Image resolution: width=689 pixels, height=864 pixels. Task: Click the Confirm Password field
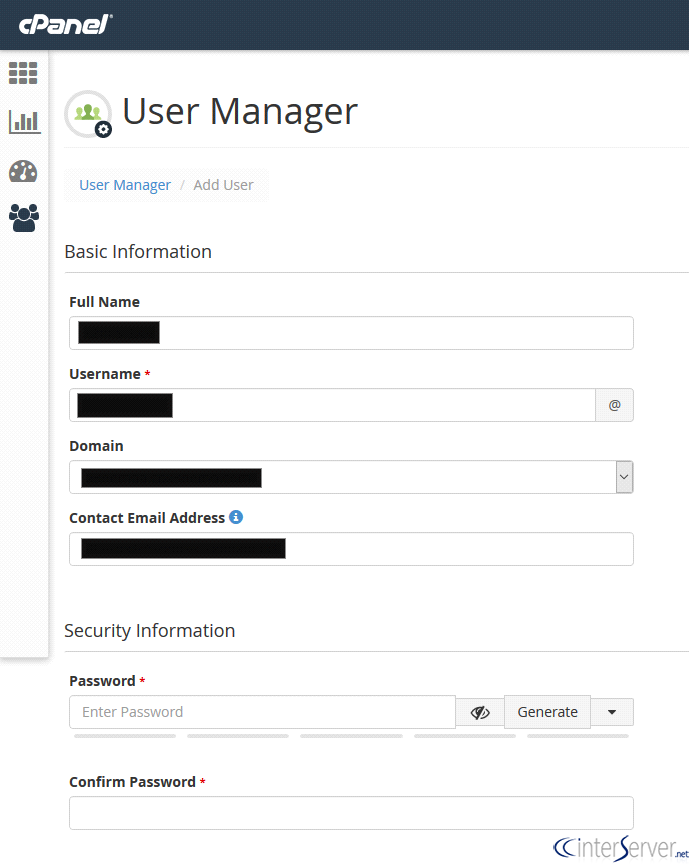click(351, 813)
